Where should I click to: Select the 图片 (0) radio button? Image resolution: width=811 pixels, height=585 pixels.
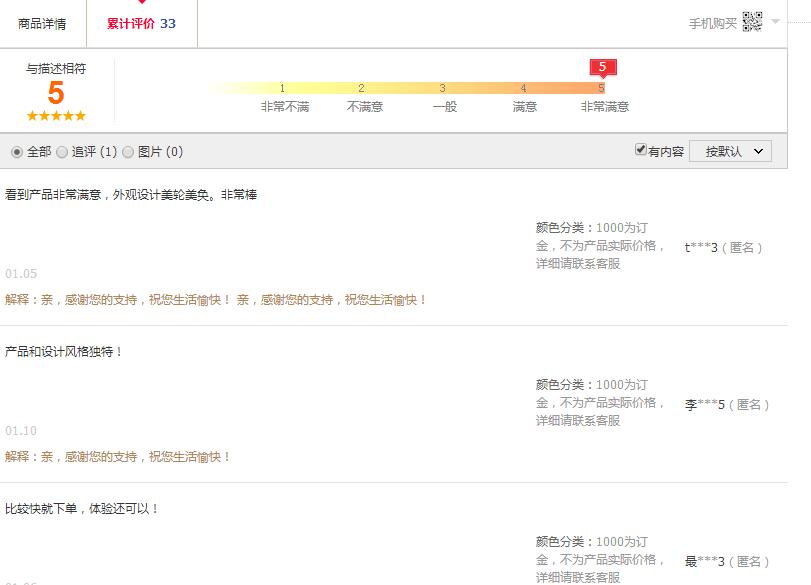pyautogui.click(x=128, y=152)
